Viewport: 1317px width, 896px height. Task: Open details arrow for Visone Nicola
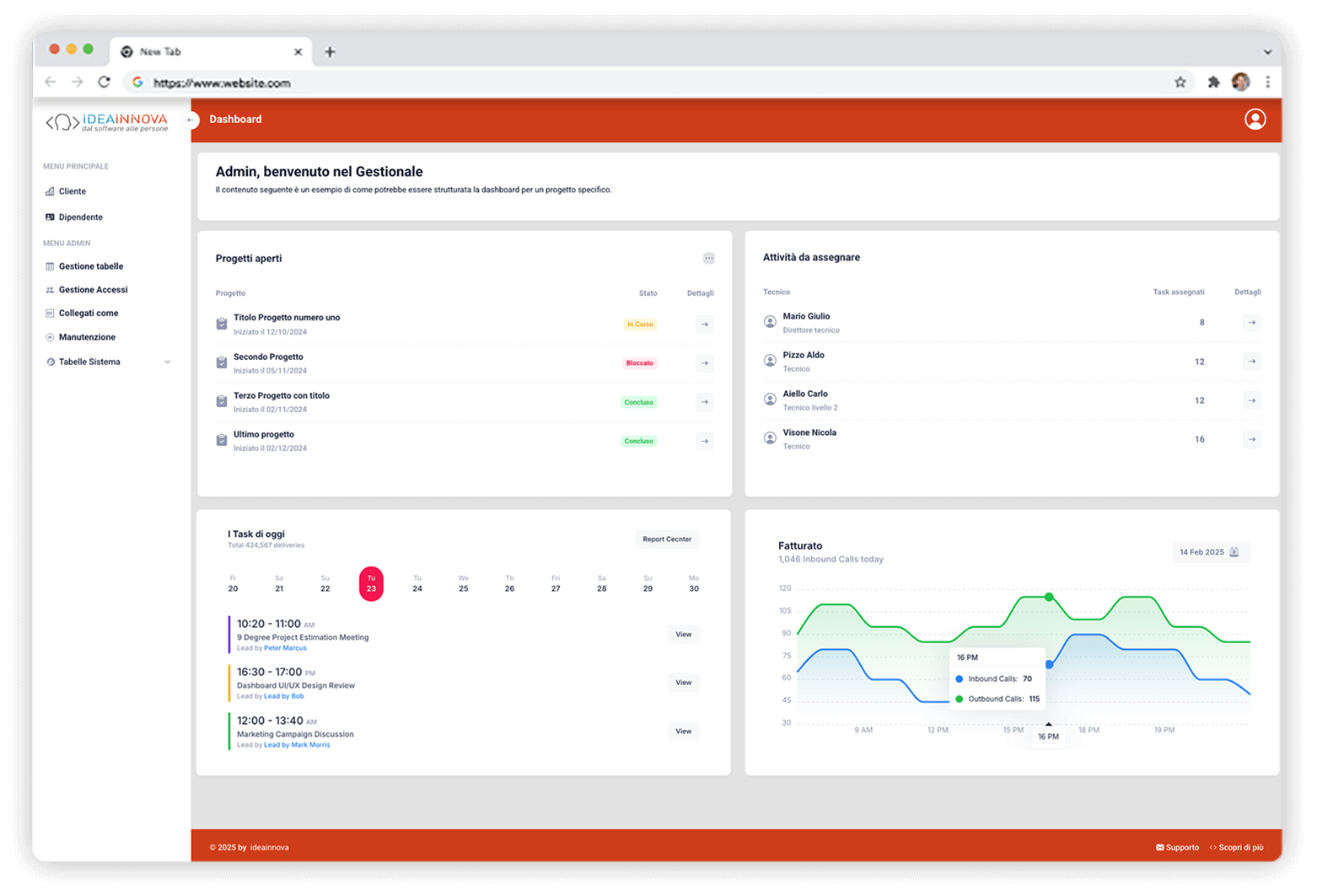pos(1251,439)
